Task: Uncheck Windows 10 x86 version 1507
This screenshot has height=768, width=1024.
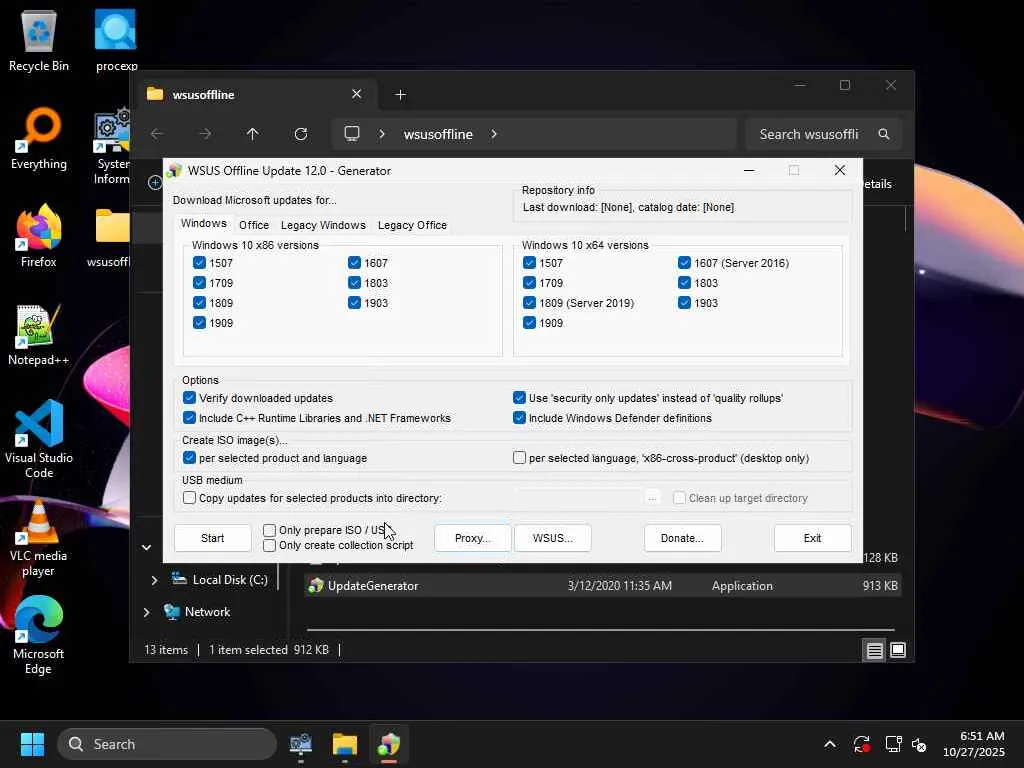Action: coord(199,263)
